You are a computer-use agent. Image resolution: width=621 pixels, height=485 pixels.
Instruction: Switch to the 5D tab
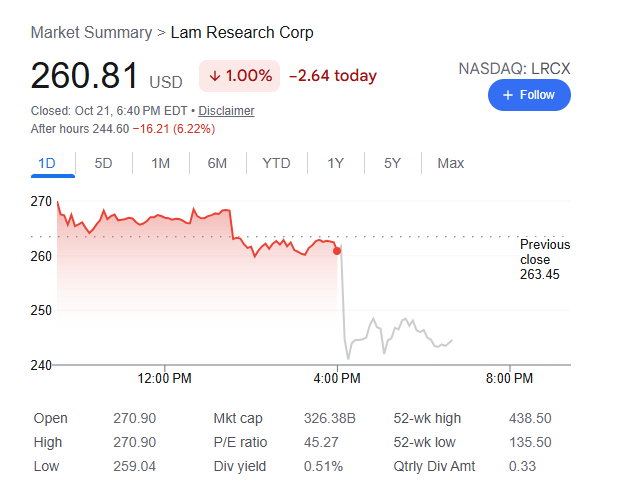click(x=103, y=163)
